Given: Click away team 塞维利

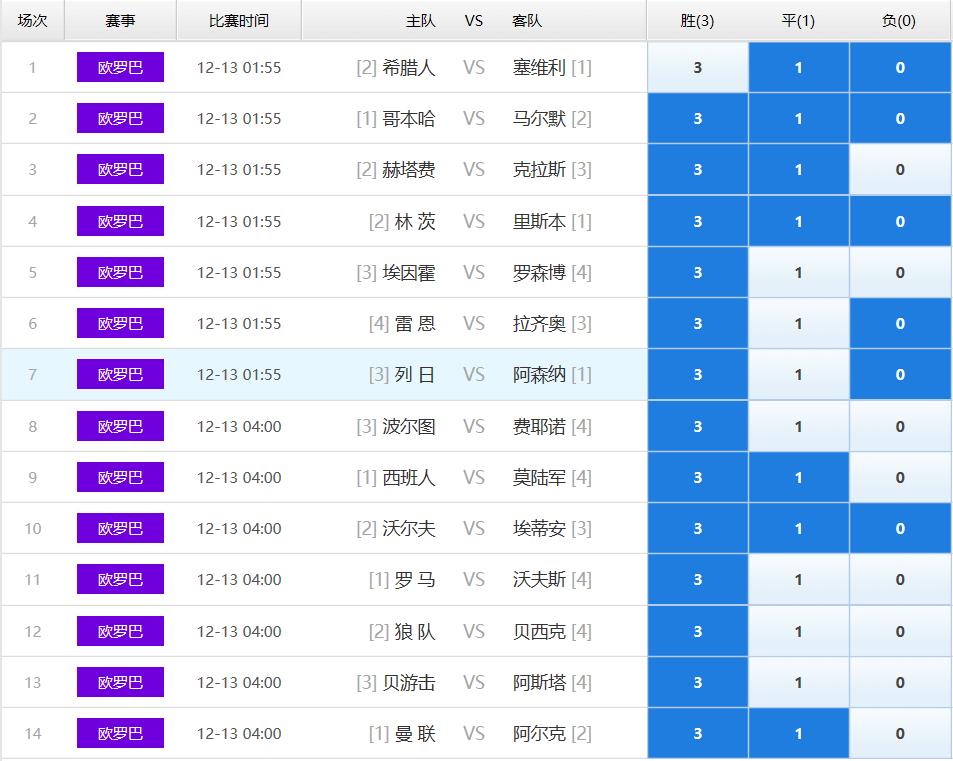Looking at the screenshot, I should (x=539, y=67).
